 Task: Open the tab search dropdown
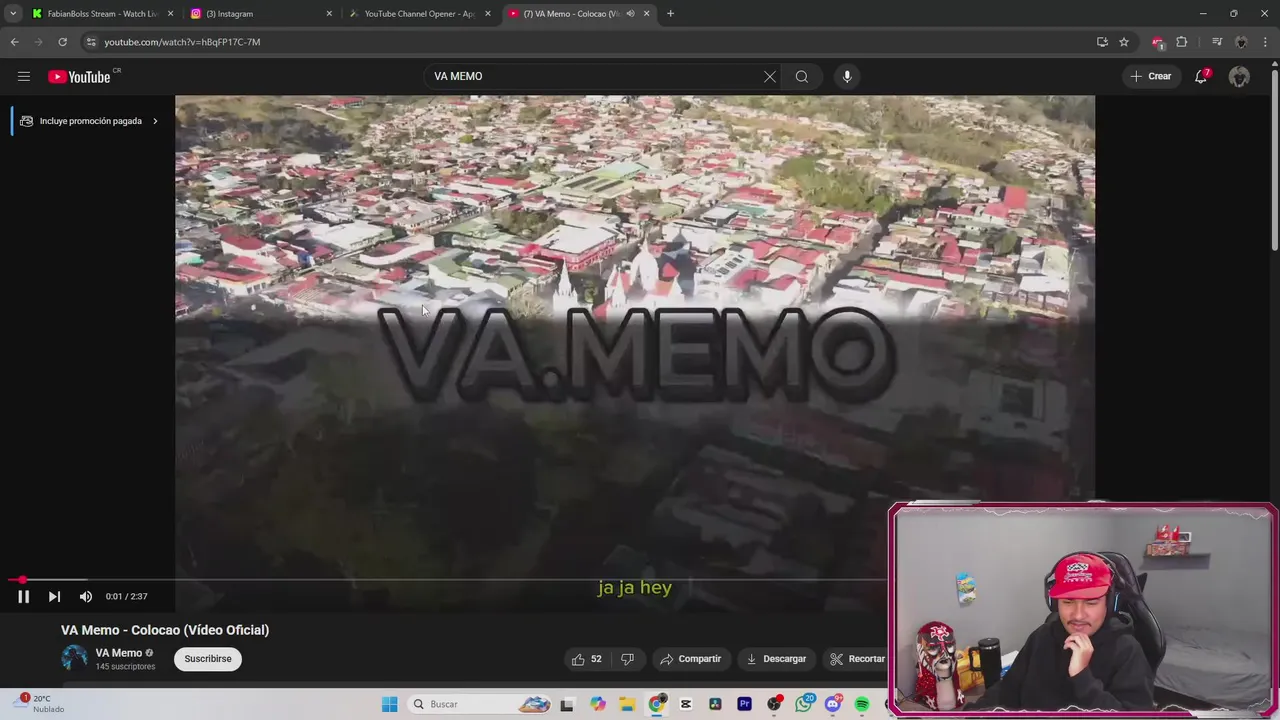(12, 14)
